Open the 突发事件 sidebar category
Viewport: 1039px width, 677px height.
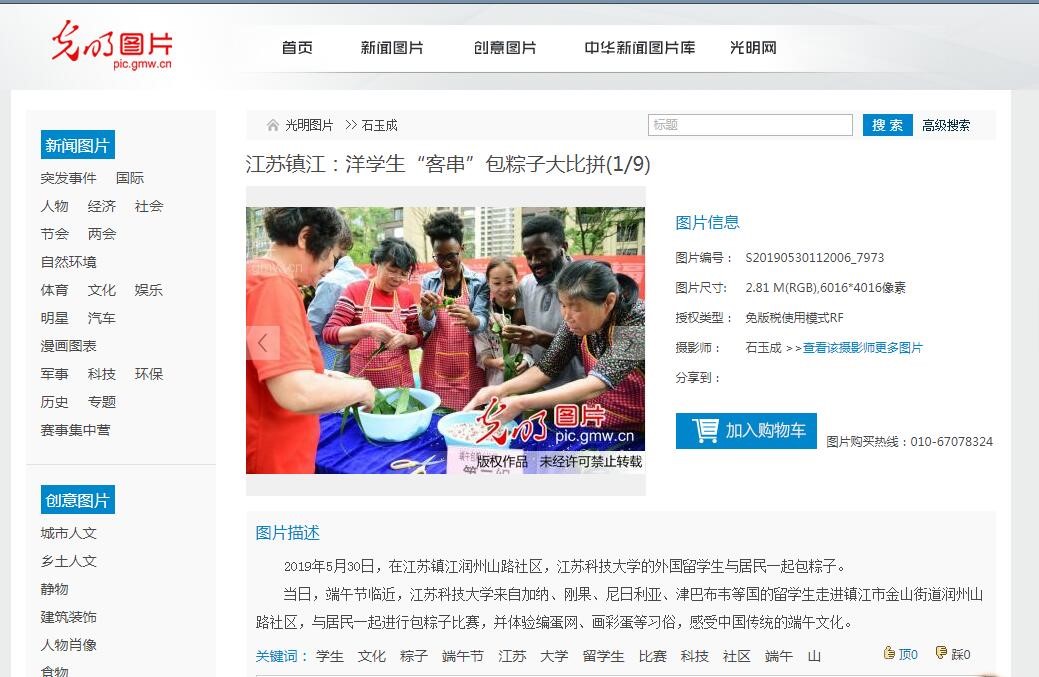tap(68, 178)
